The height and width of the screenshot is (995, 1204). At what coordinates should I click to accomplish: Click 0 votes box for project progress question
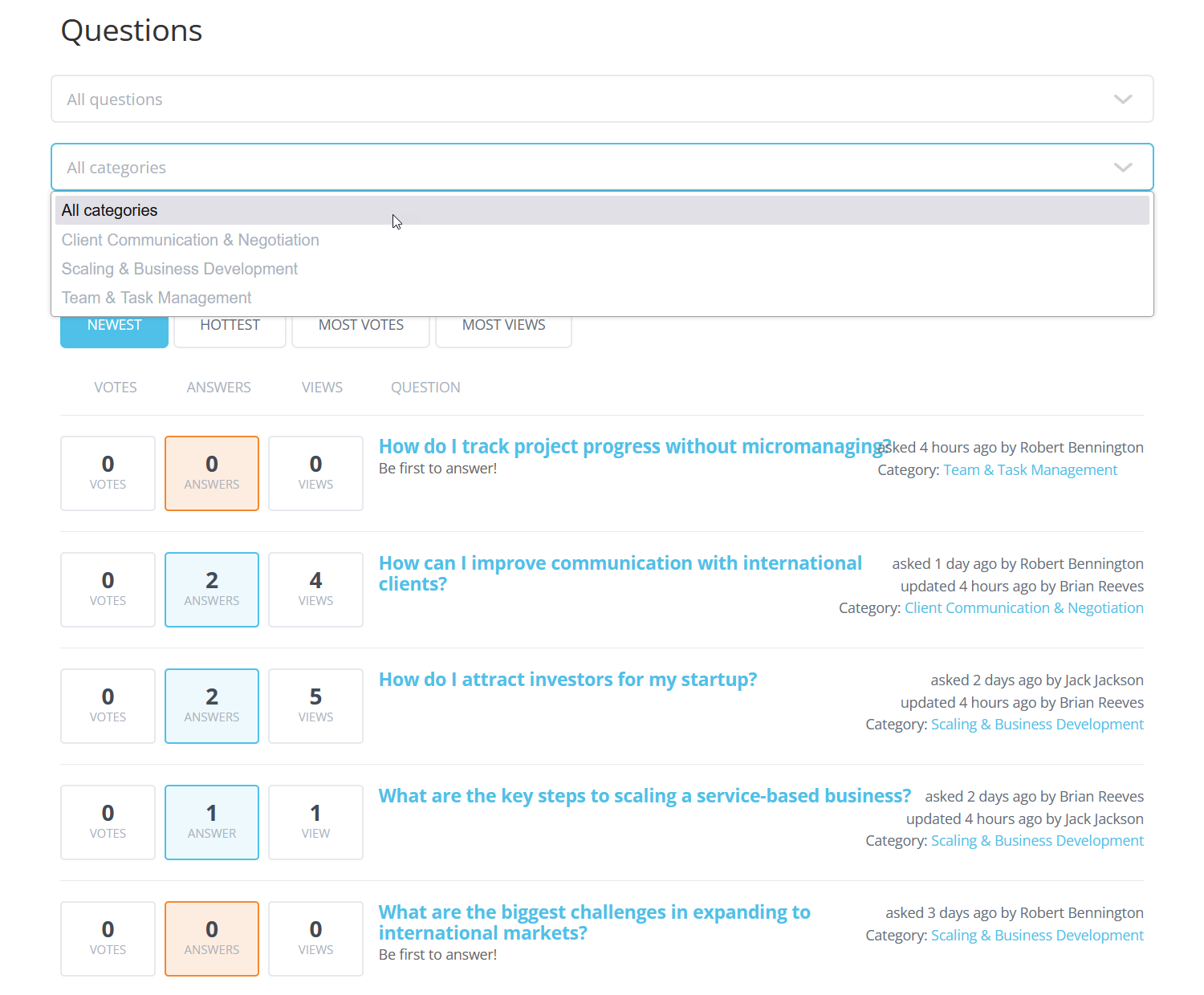tap(108, 473)
